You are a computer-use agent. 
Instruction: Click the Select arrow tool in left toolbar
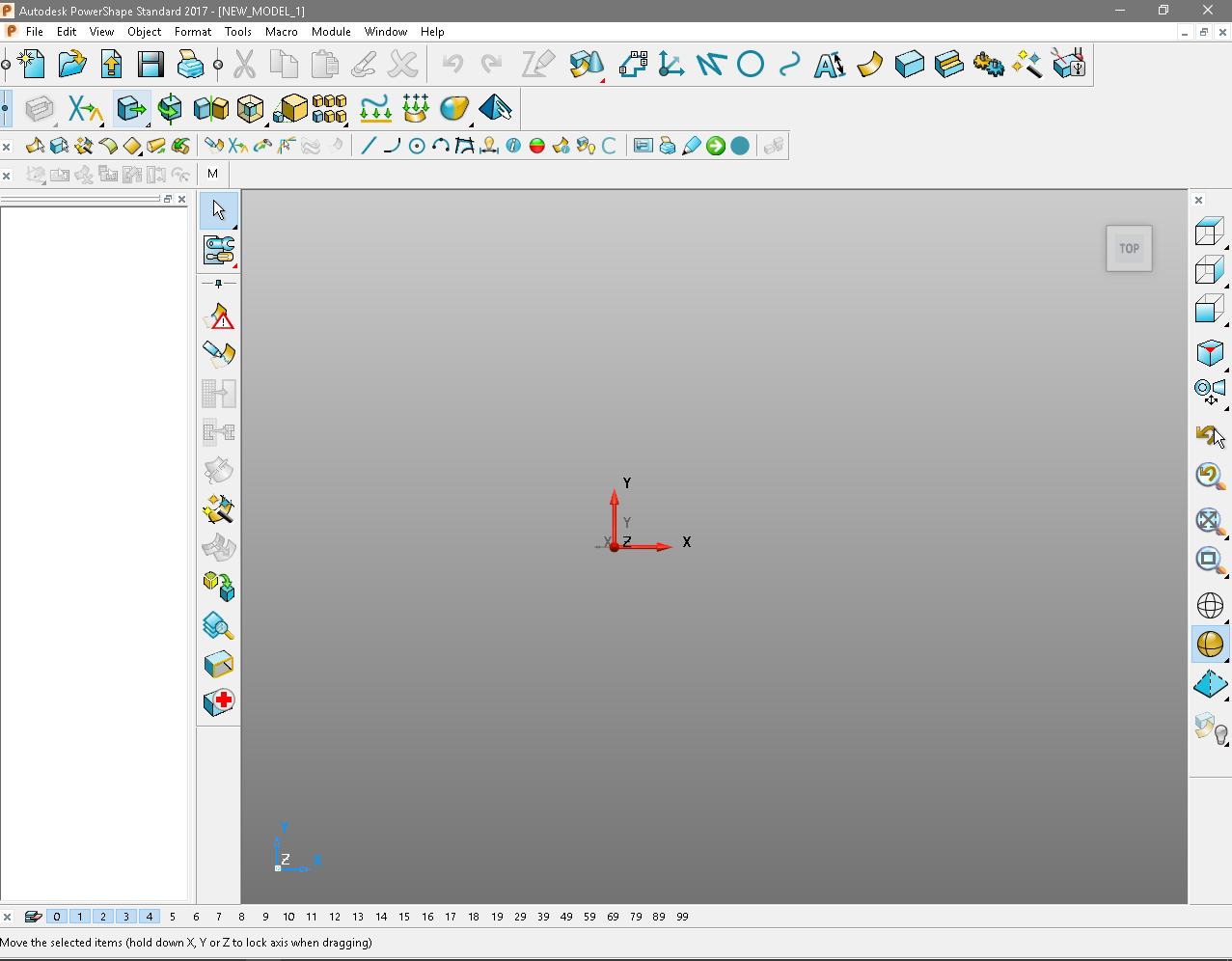218,210
